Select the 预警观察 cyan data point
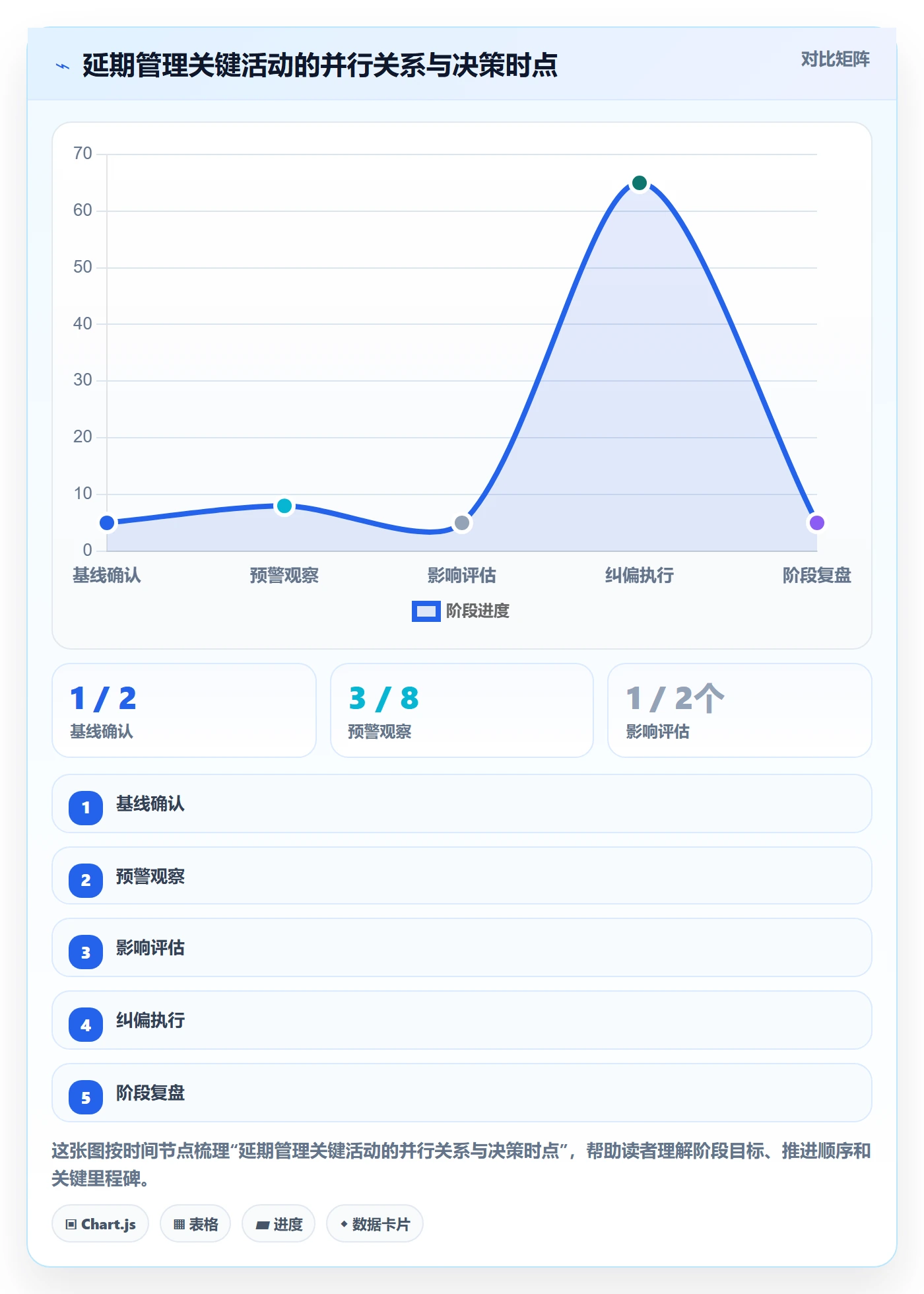This screenshot has height=1294, width=924. 284,506
